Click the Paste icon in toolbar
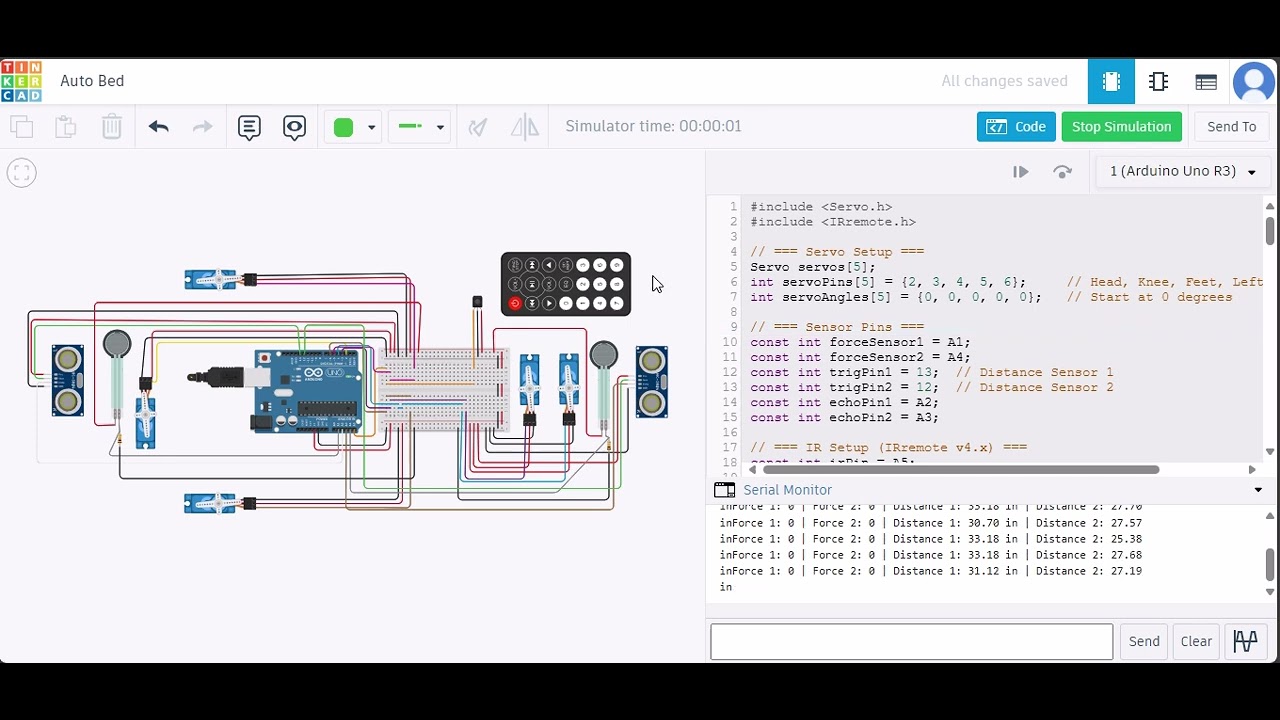 click(x=66, y=127)
